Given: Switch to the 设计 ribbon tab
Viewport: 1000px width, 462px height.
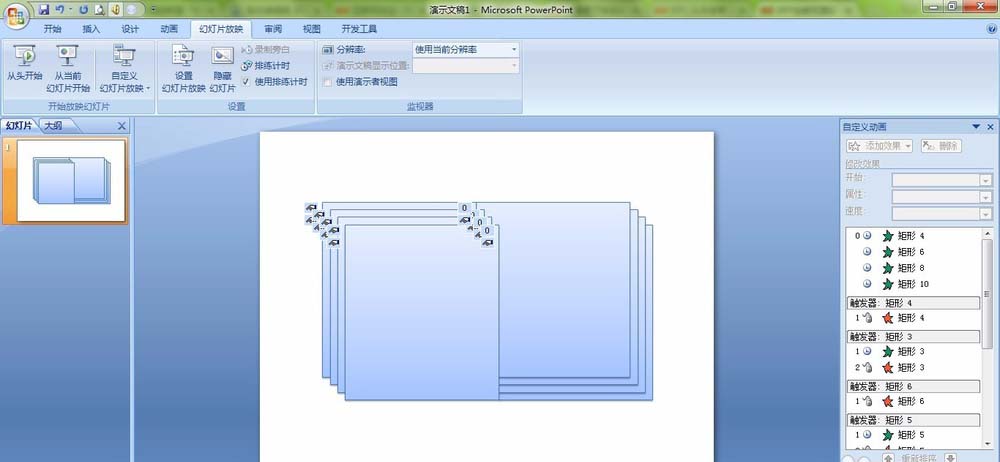Looking at the screenshot, I should coord(130,29).
